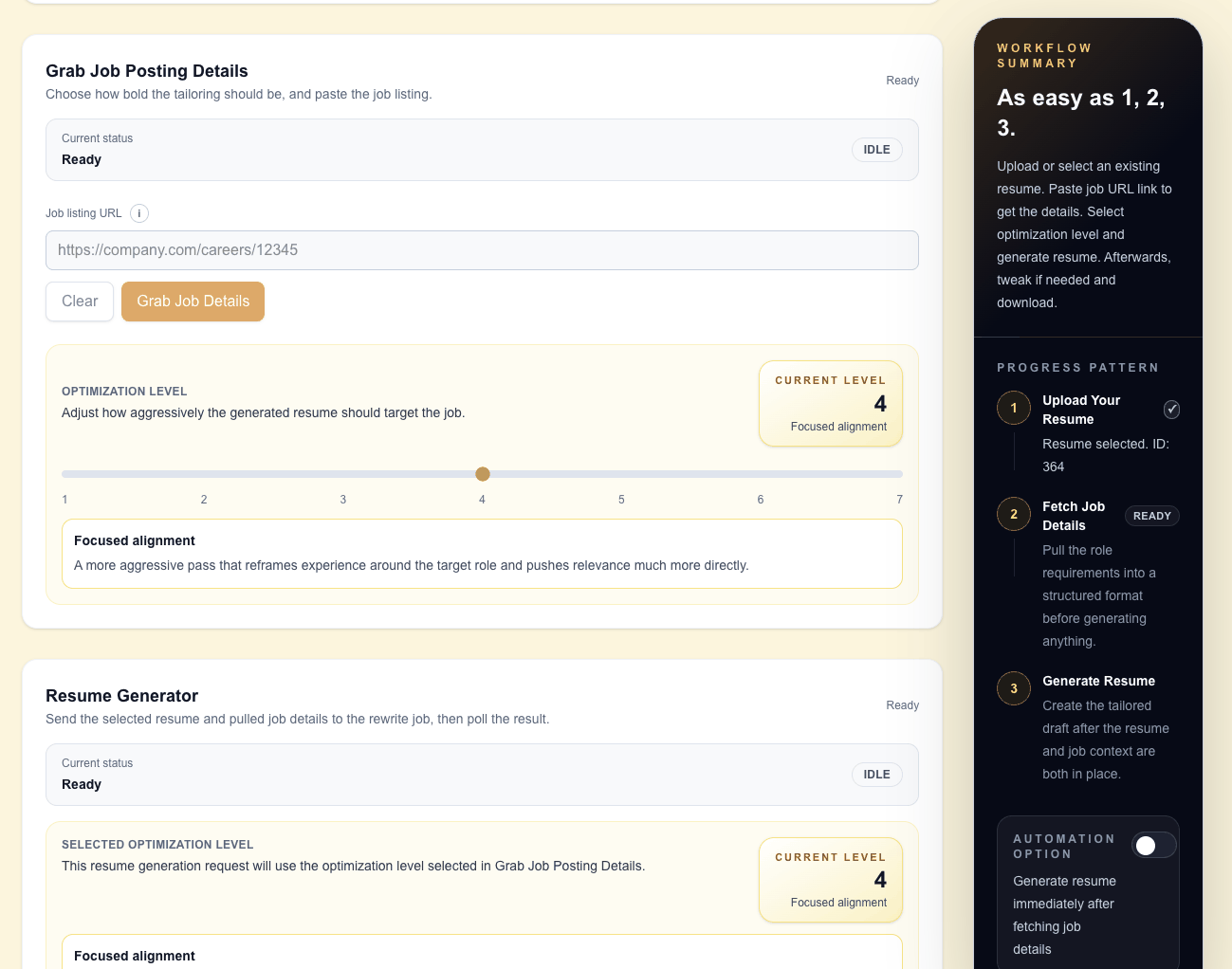Click step 1 circle in Progress Pattern
Viewport: 1232px width, 969px height.
(x=1014, y=408)
